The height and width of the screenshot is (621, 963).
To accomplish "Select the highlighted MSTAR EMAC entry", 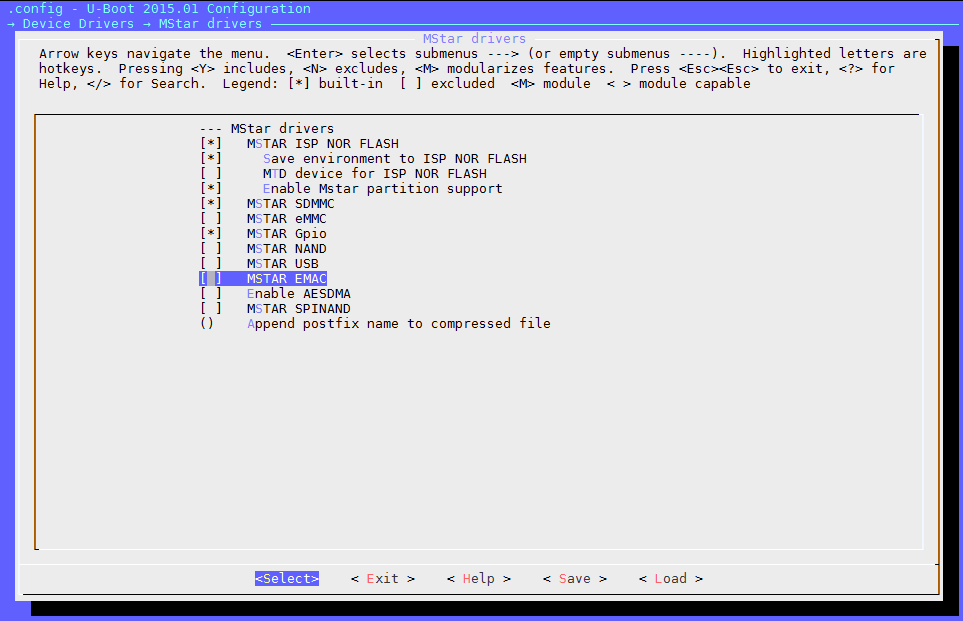I will click(x=286, y=279).
